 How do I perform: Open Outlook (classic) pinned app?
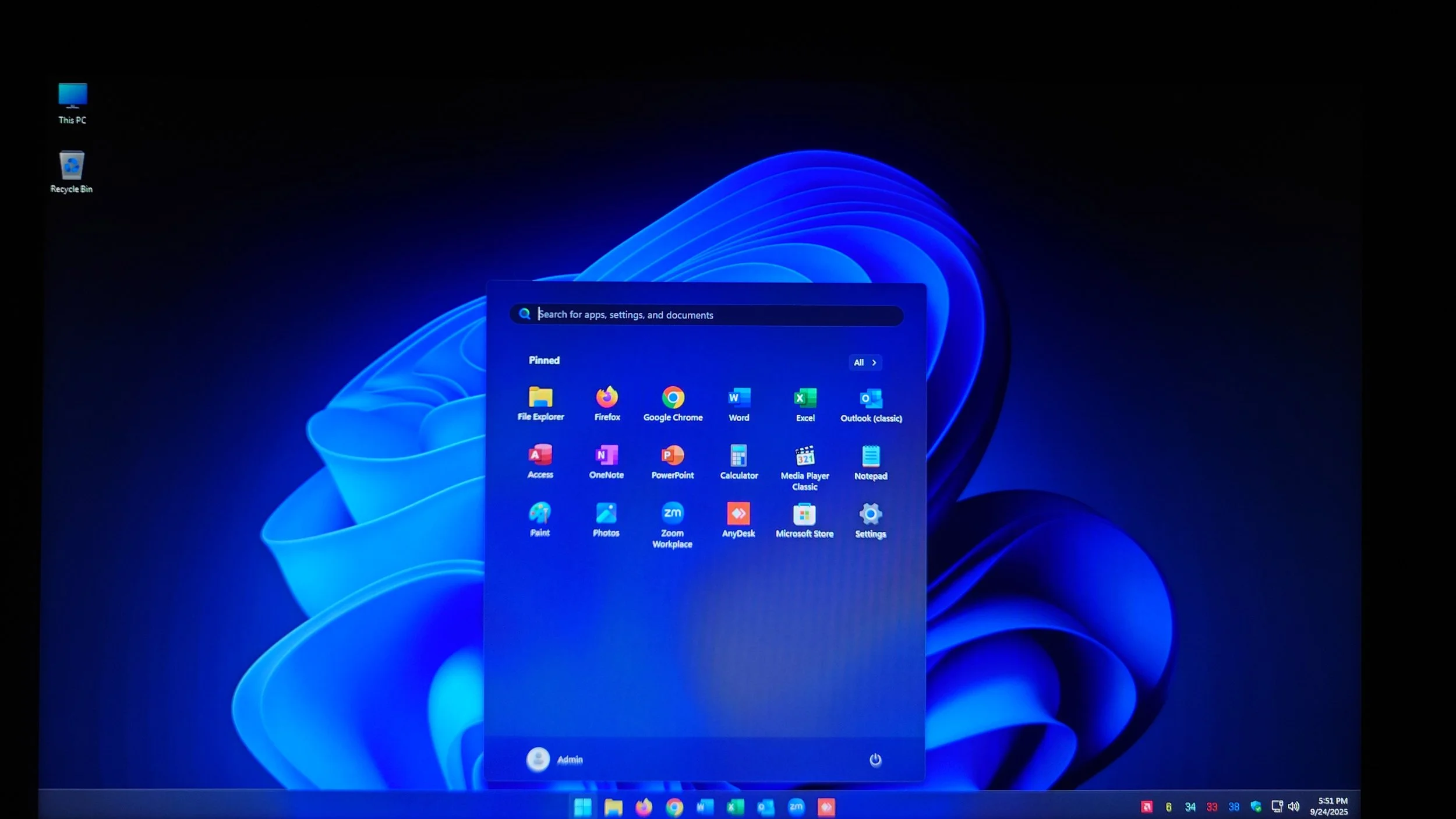(x=871, y=399)
